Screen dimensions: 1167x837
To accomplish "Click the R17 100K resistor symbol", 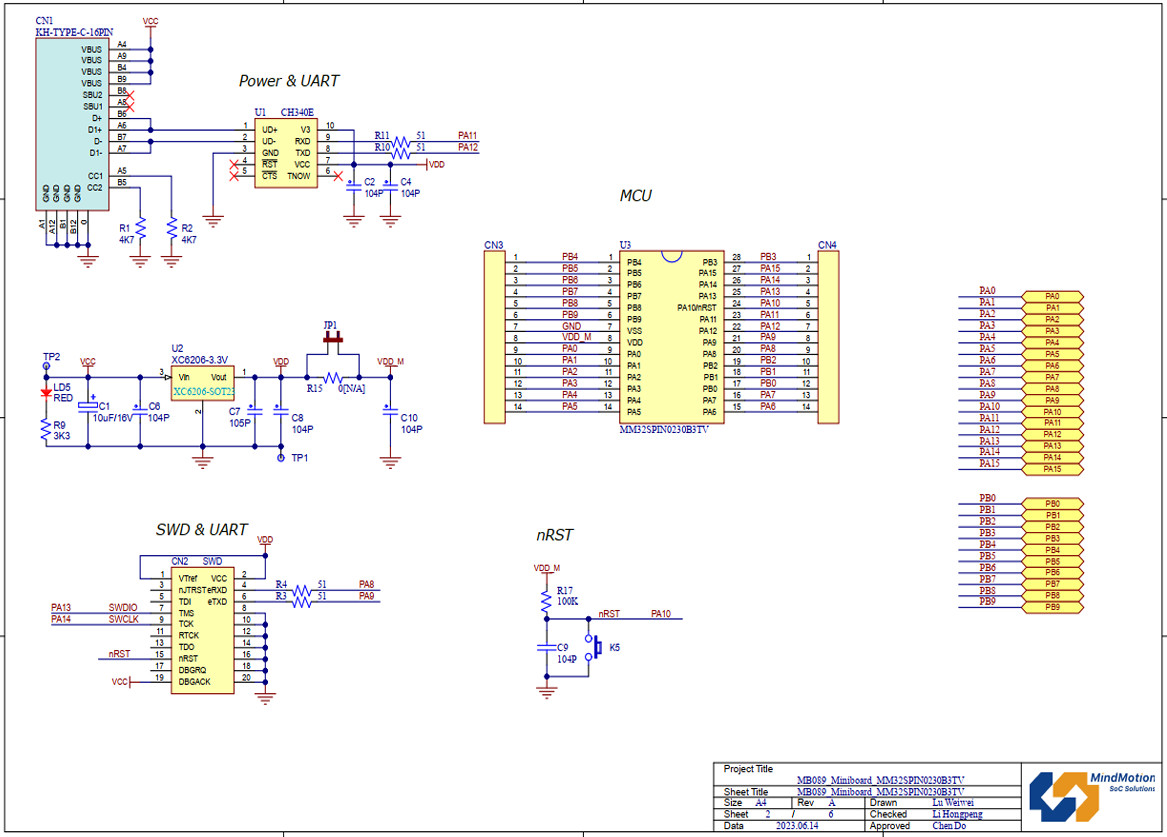I will click(546, 599).
